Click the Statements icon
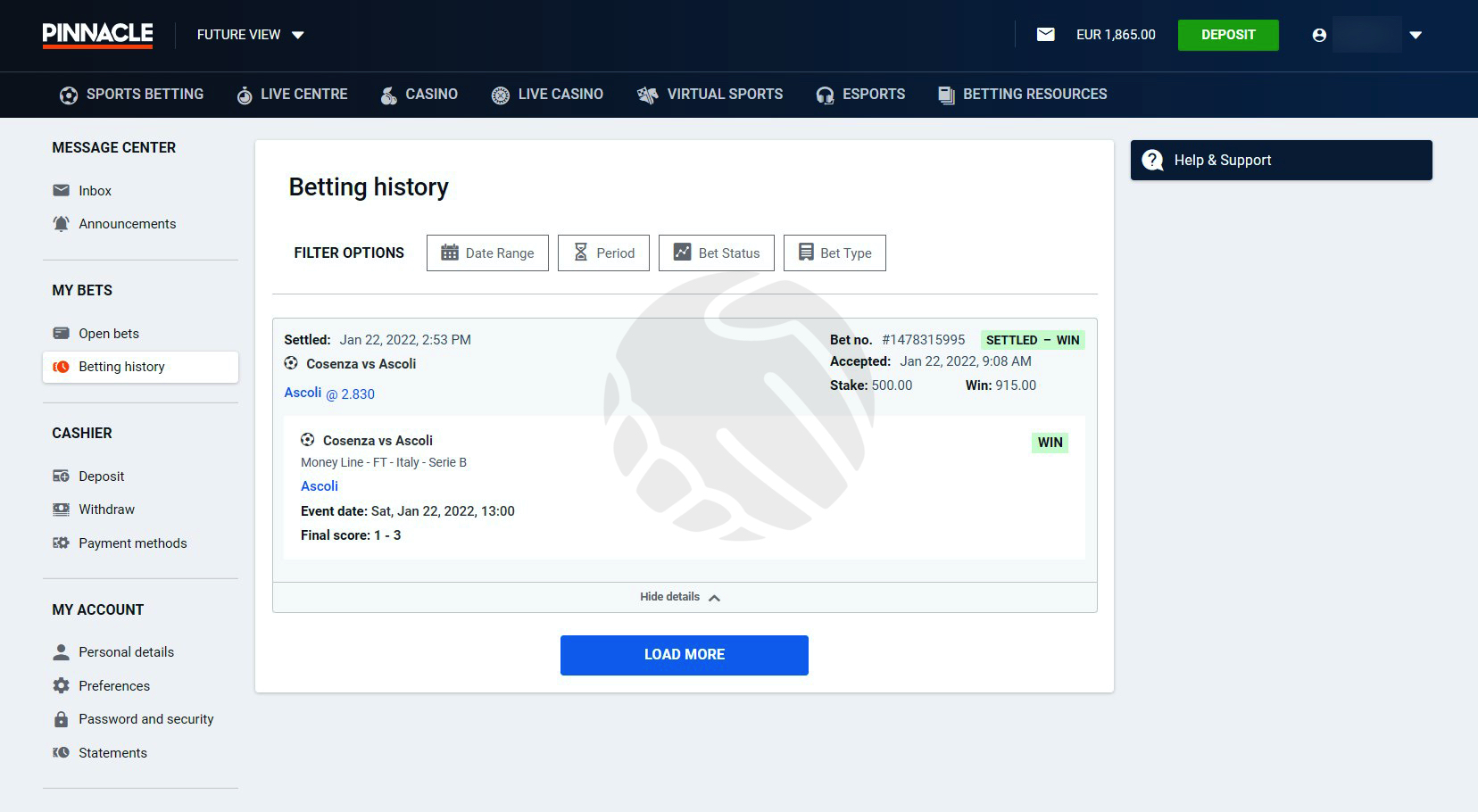 pyautogui.click(x=61, y=752)
